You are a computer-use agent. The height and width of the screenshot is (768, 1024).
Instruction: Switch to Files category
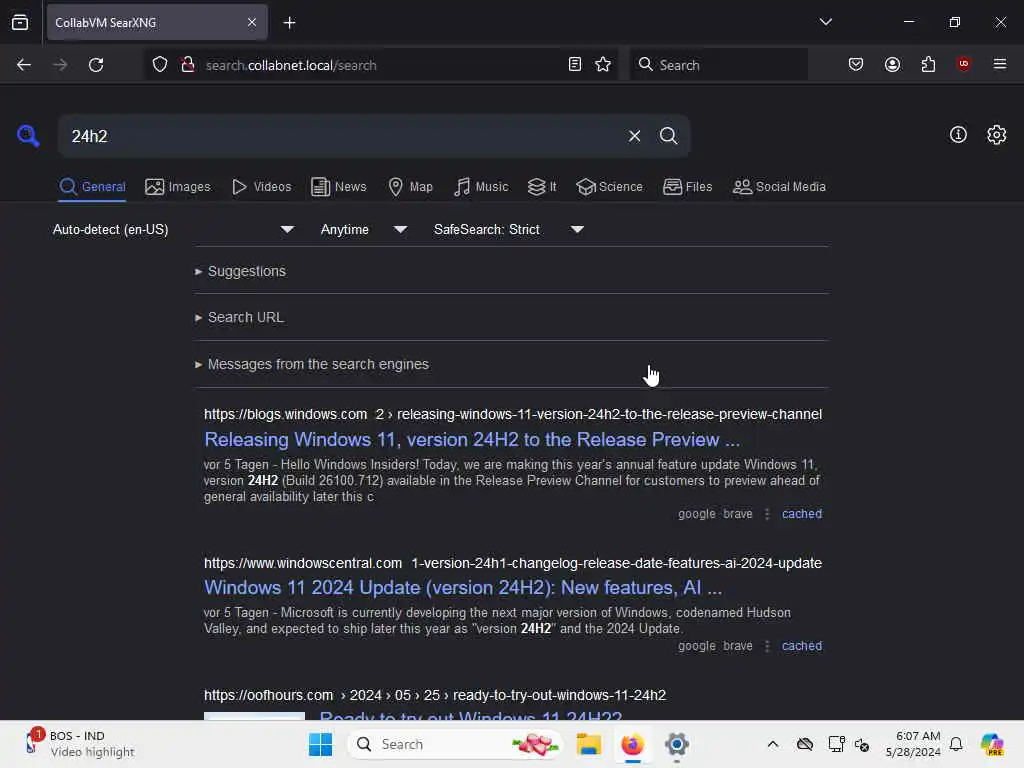(x=687, y=187)
